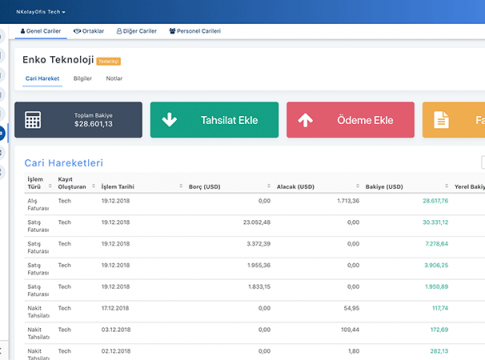Viewport: 485px width, 360px height.
Task: Click the document icon on the orange card
Action: 441,120
